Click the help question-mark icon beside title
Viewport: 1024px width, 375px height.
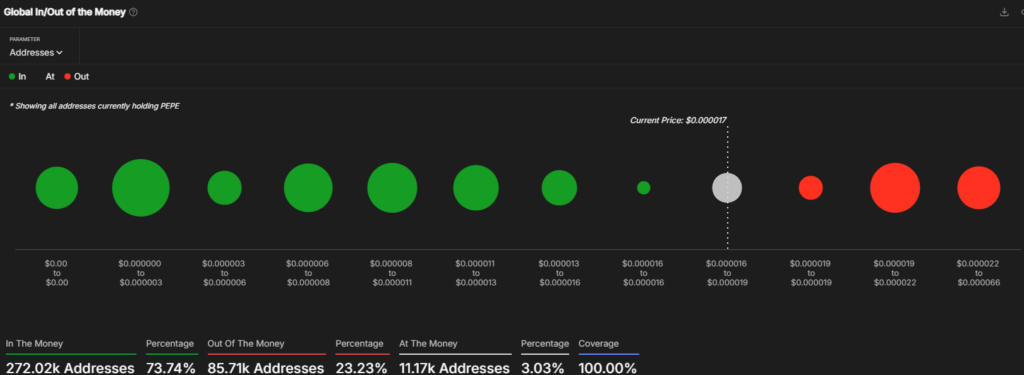click(133, 12)
